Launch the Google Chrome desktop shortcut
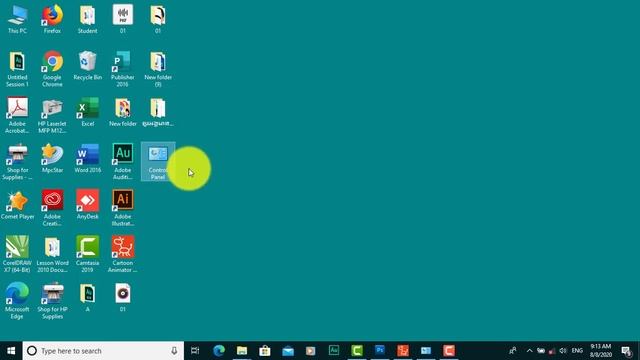Screen dimensions: 640x360 [x=52, y=69]
